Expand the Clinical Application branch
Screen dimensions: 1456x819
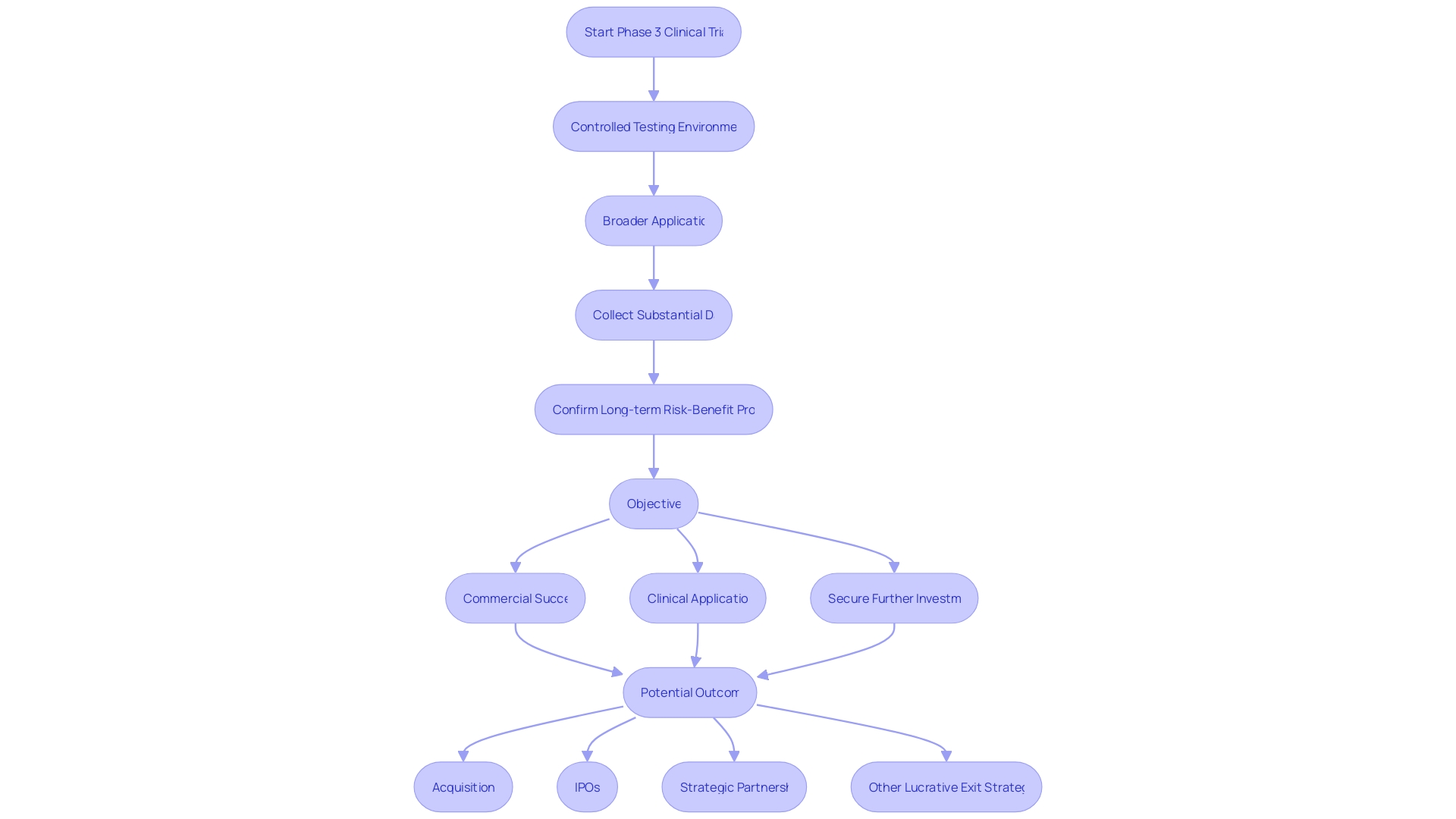click(697, 598)
